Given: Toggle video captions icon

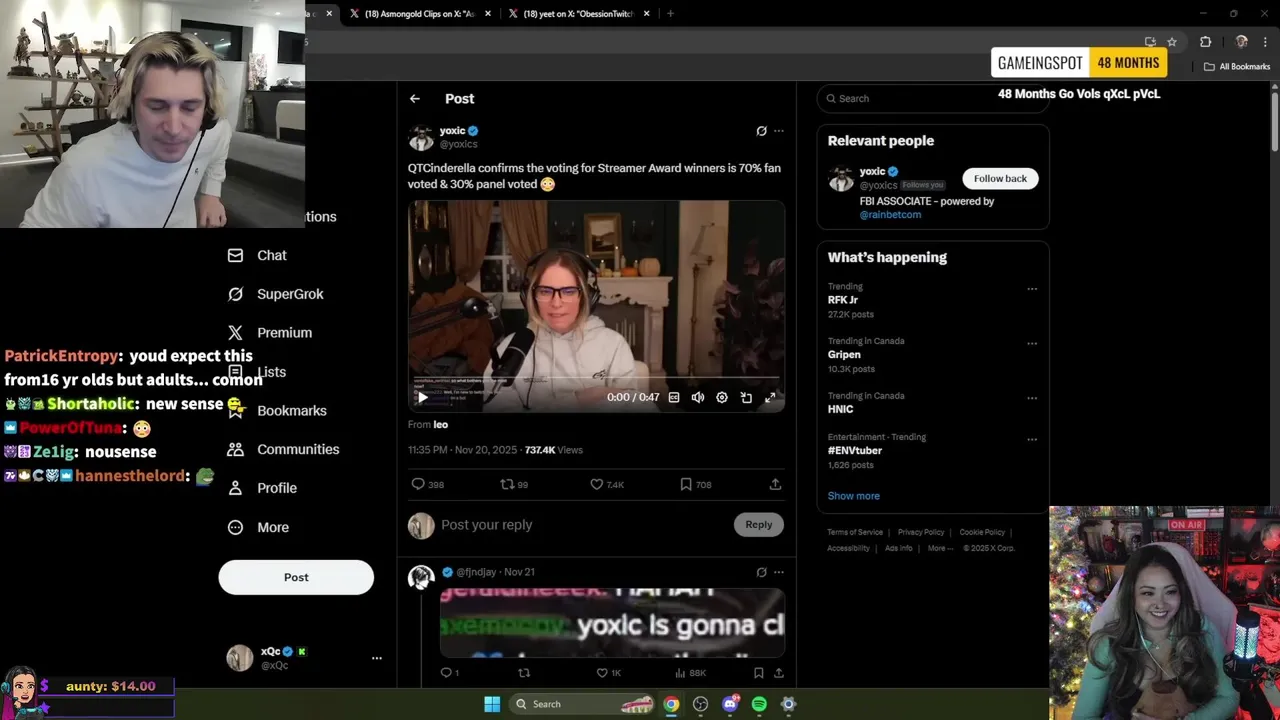Looking at the screenshot, I should tap(674, 397).
